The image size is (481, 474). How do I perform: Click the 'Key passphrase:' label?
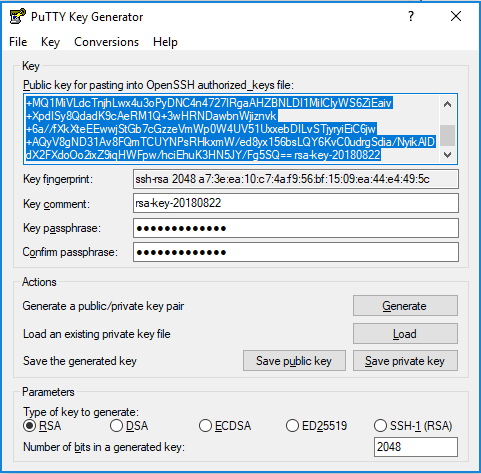pyautogui.click(x=62, y=228)
